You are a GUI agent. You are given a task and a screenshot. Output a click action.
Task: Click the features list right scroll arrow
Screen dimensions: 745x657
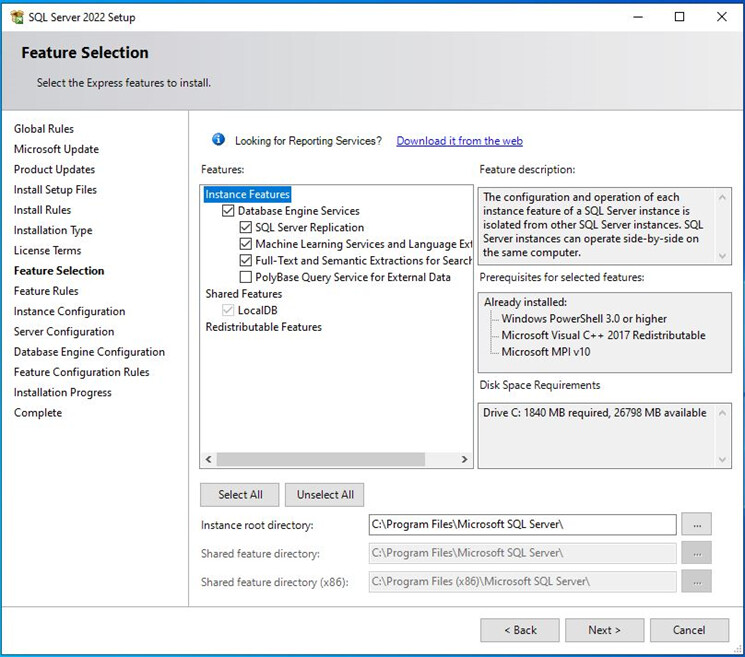tap(464, 459)
